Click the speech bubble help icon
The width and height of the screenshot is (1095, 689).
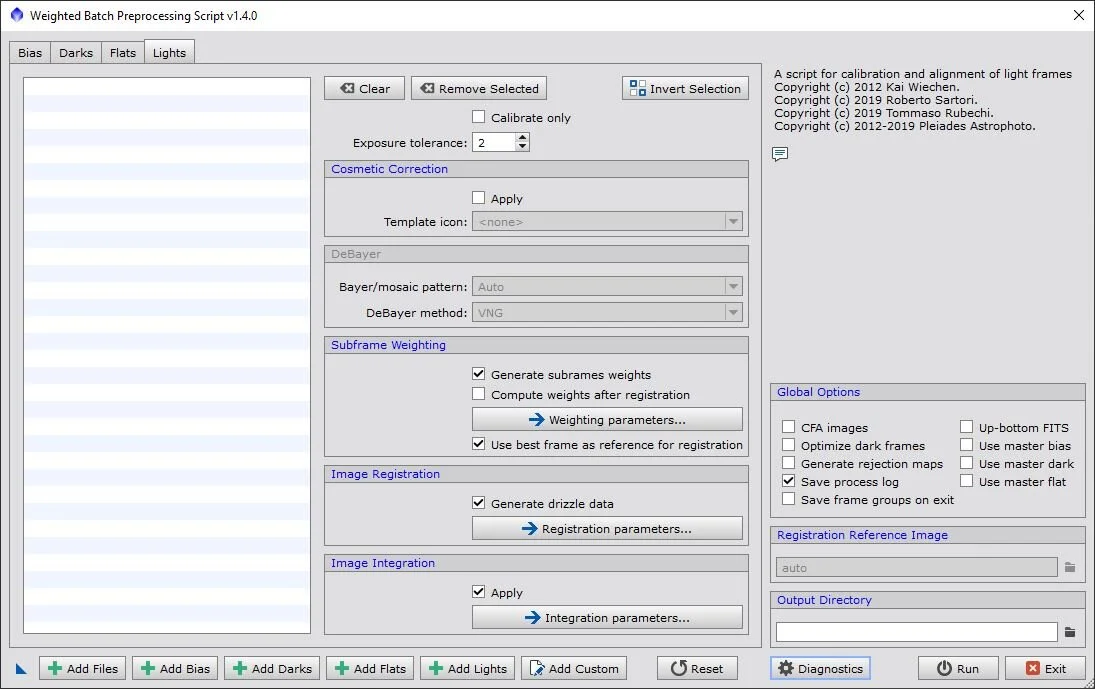(780, 154)
